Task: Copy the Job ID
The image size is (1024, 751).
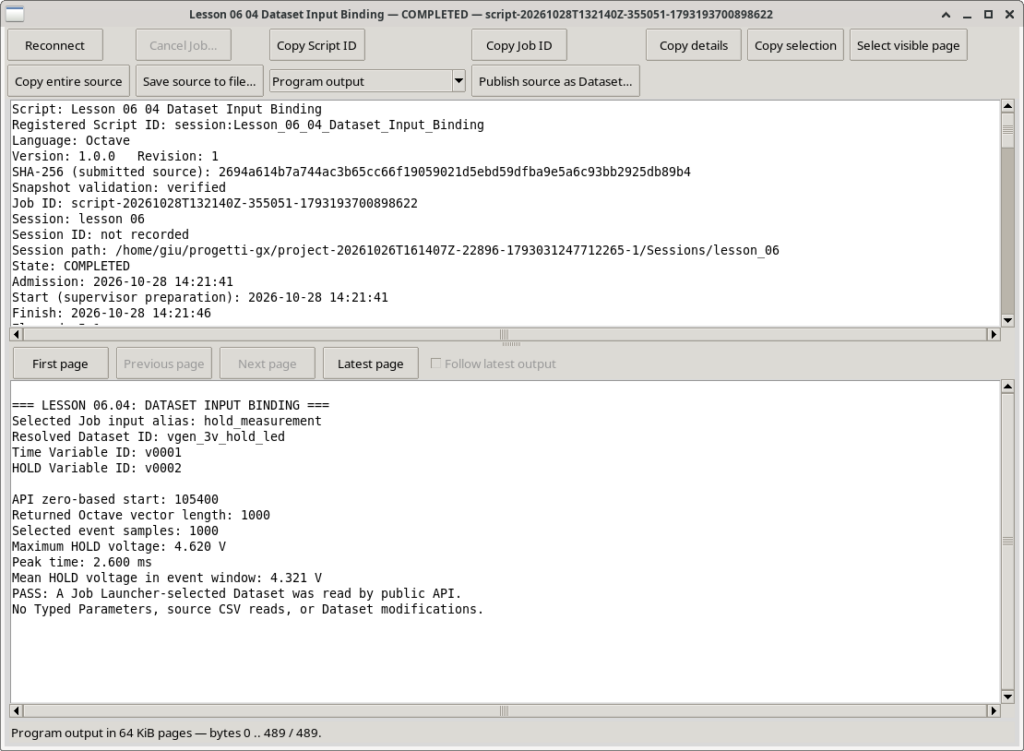Action: (x=519, y=45)
